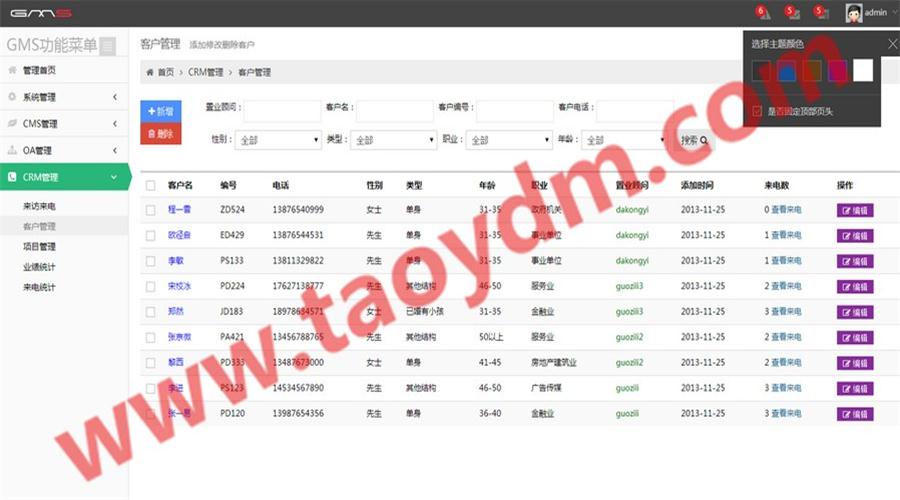Click 编辑 for row PD120
Image resolution: width=900 pixels, height=500 pixels.
pyautogui.click(x=855, y=414)
